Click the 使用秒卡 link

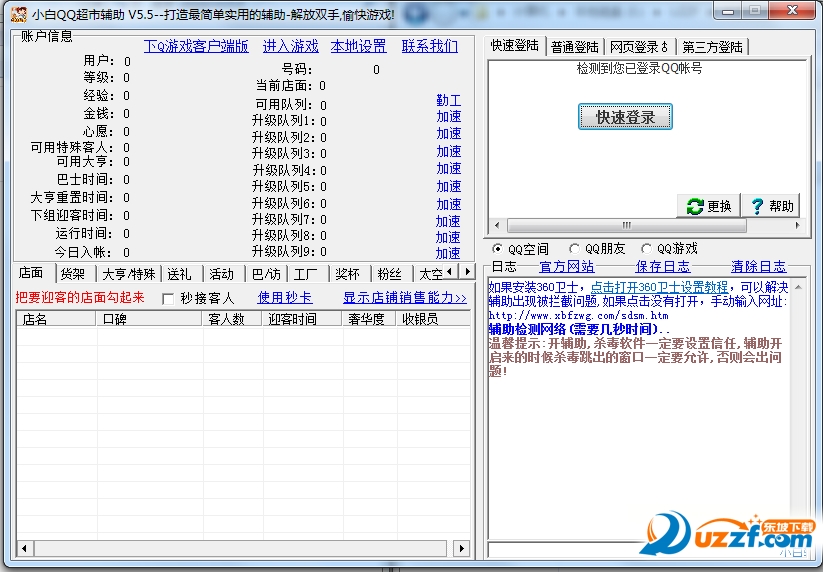[x=284, y=298]
